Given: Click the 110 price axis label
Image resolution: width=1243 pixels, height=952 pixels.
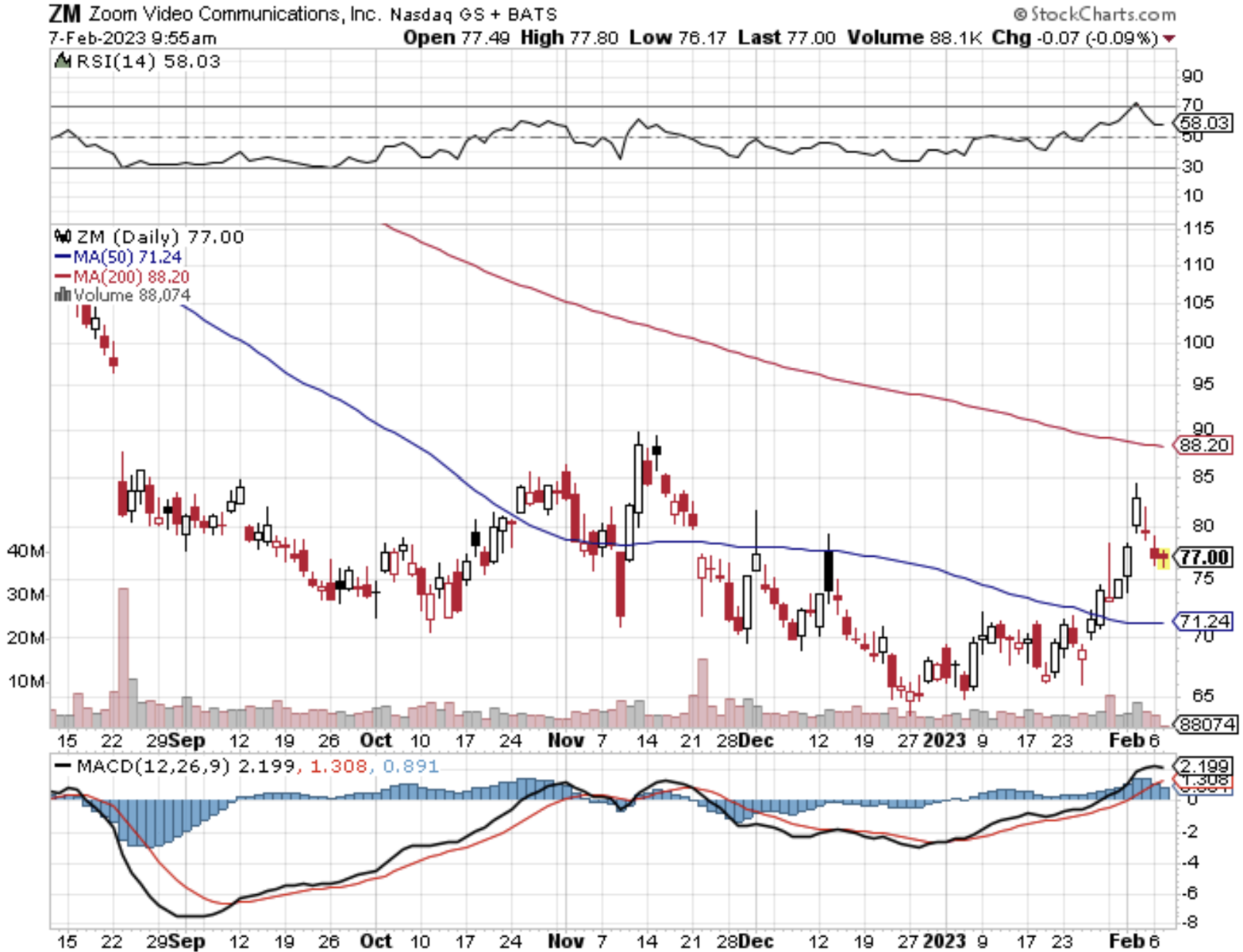Looking at the screenshot, I should tap(1198, 264).
